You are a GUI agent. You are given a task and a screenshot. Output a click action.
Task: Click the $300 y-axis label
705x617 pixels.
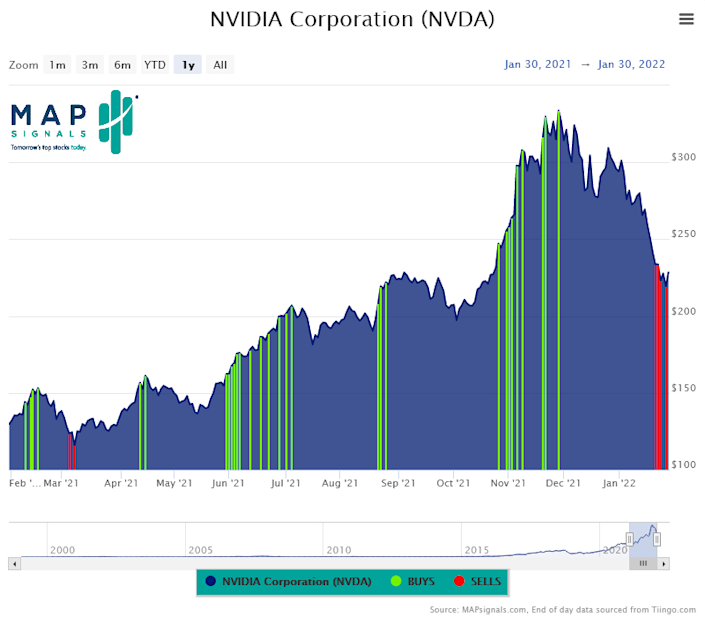click(x=683, y=157)
